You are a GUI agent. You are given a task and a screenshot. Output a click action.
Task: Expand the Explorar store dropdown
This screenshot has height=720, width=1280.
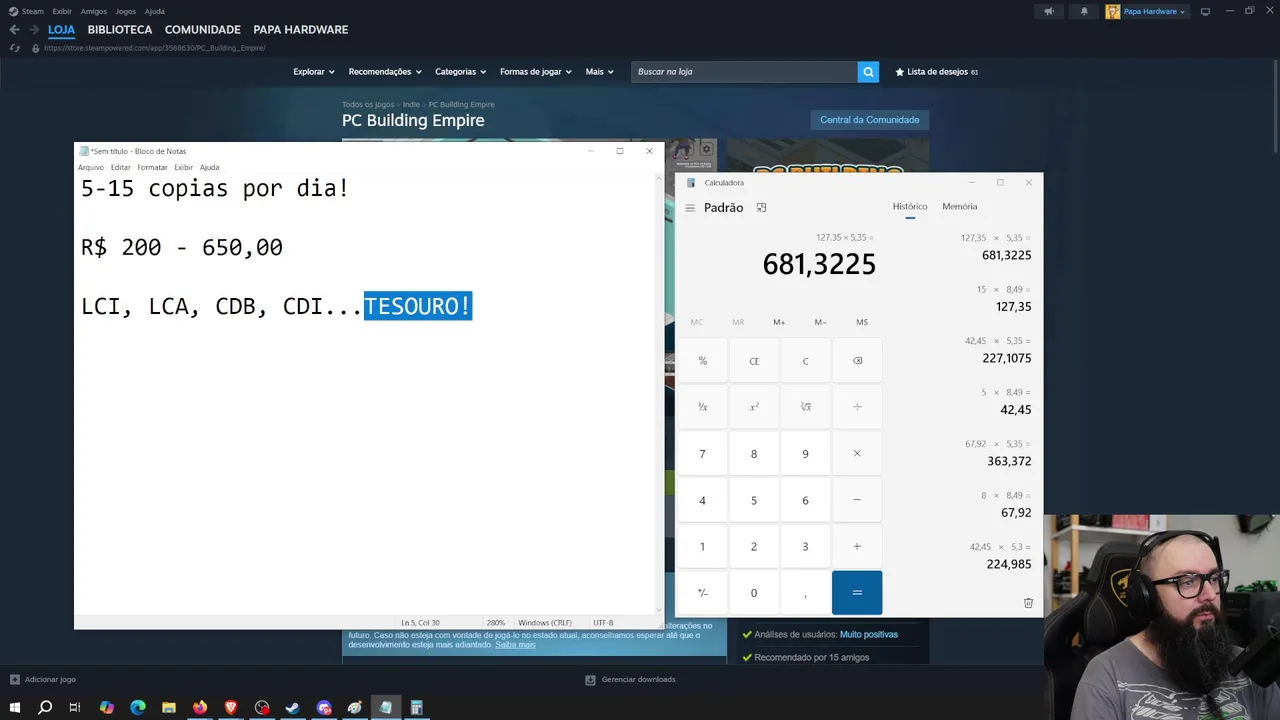(314, 72)
